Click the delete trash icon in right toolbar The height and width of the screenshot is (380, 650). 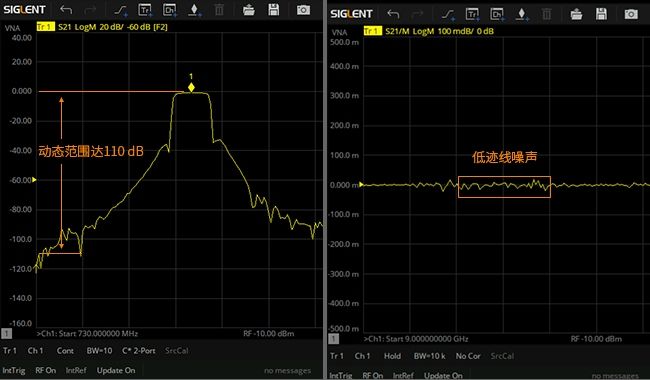[546, 15]
